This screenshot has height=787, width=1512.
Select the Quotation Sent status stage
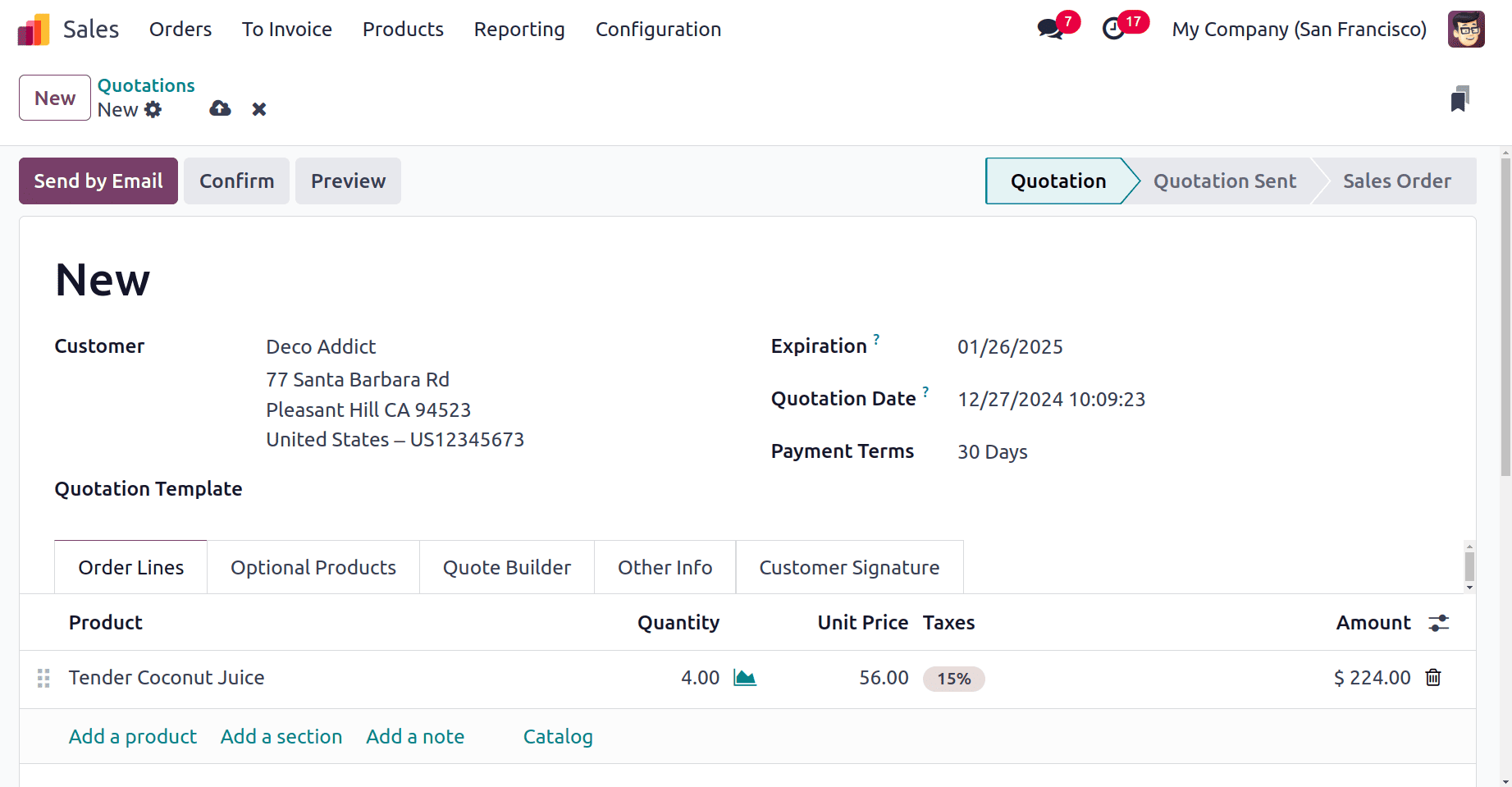coord(1225,181)
